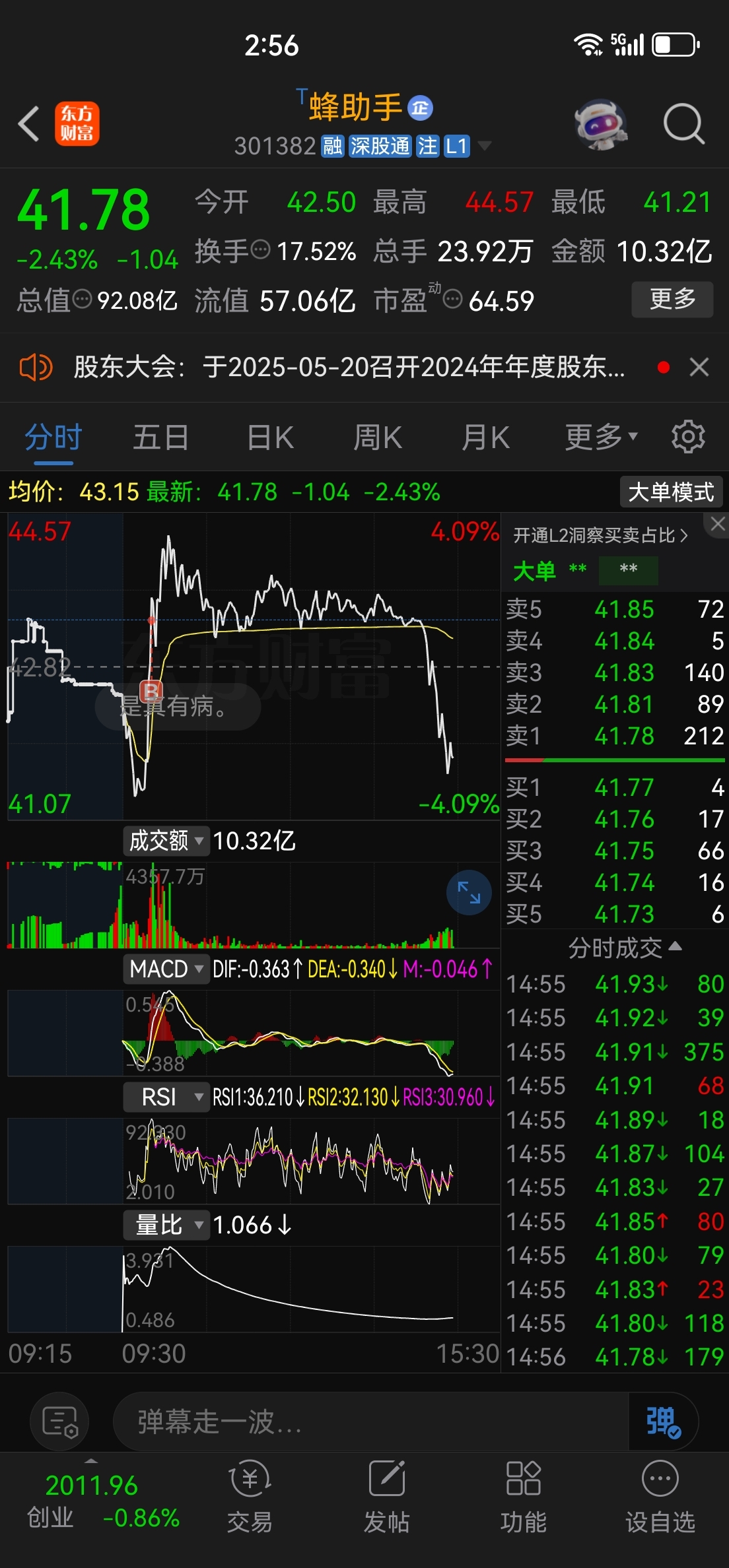Screen dimensions: 729x1568
Task: Tap the 5G signal status icon
Action: pos(627,45)
